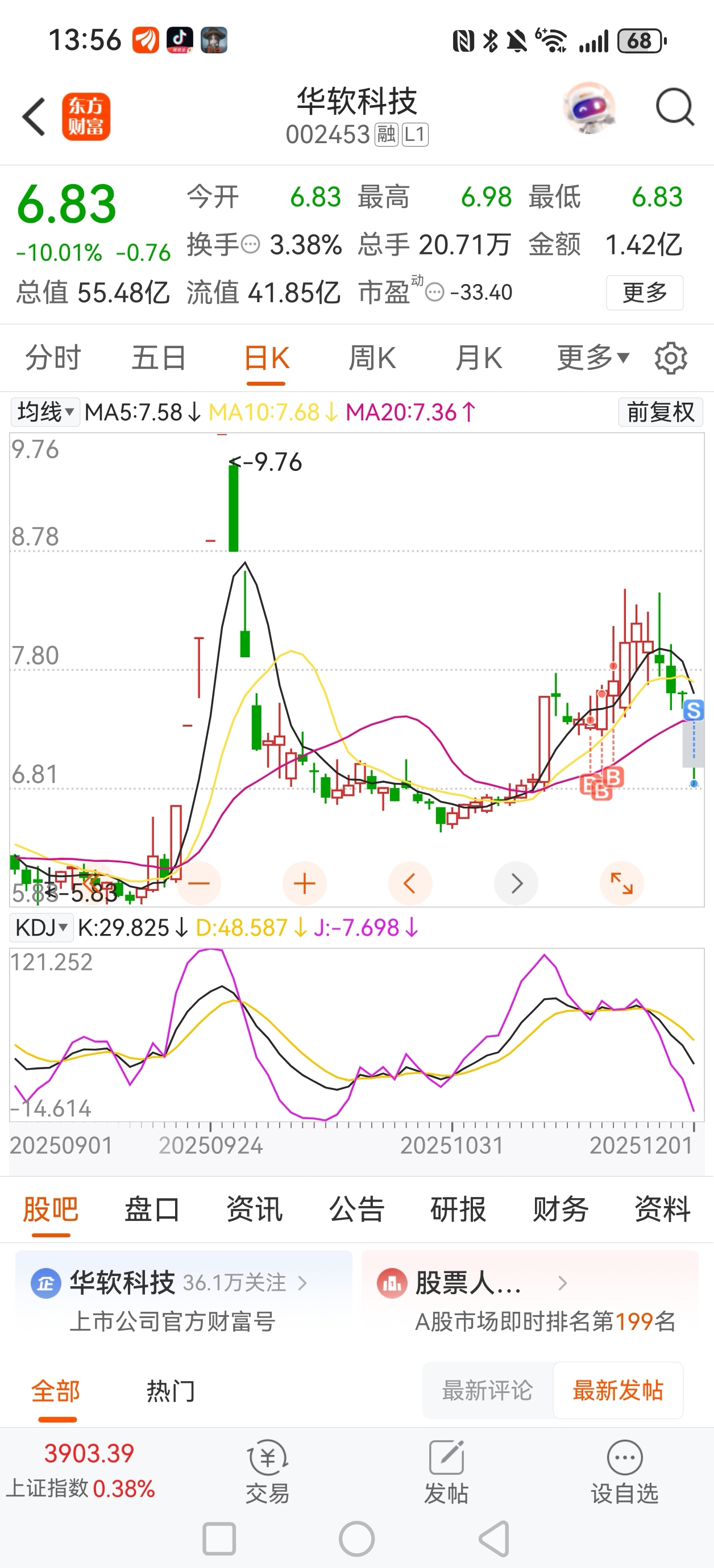Tap the 换手 info bubble icon
Image resolution: width=714 pixels, height=1568 pixels.
pyautogui.click(x=250, y=245)
